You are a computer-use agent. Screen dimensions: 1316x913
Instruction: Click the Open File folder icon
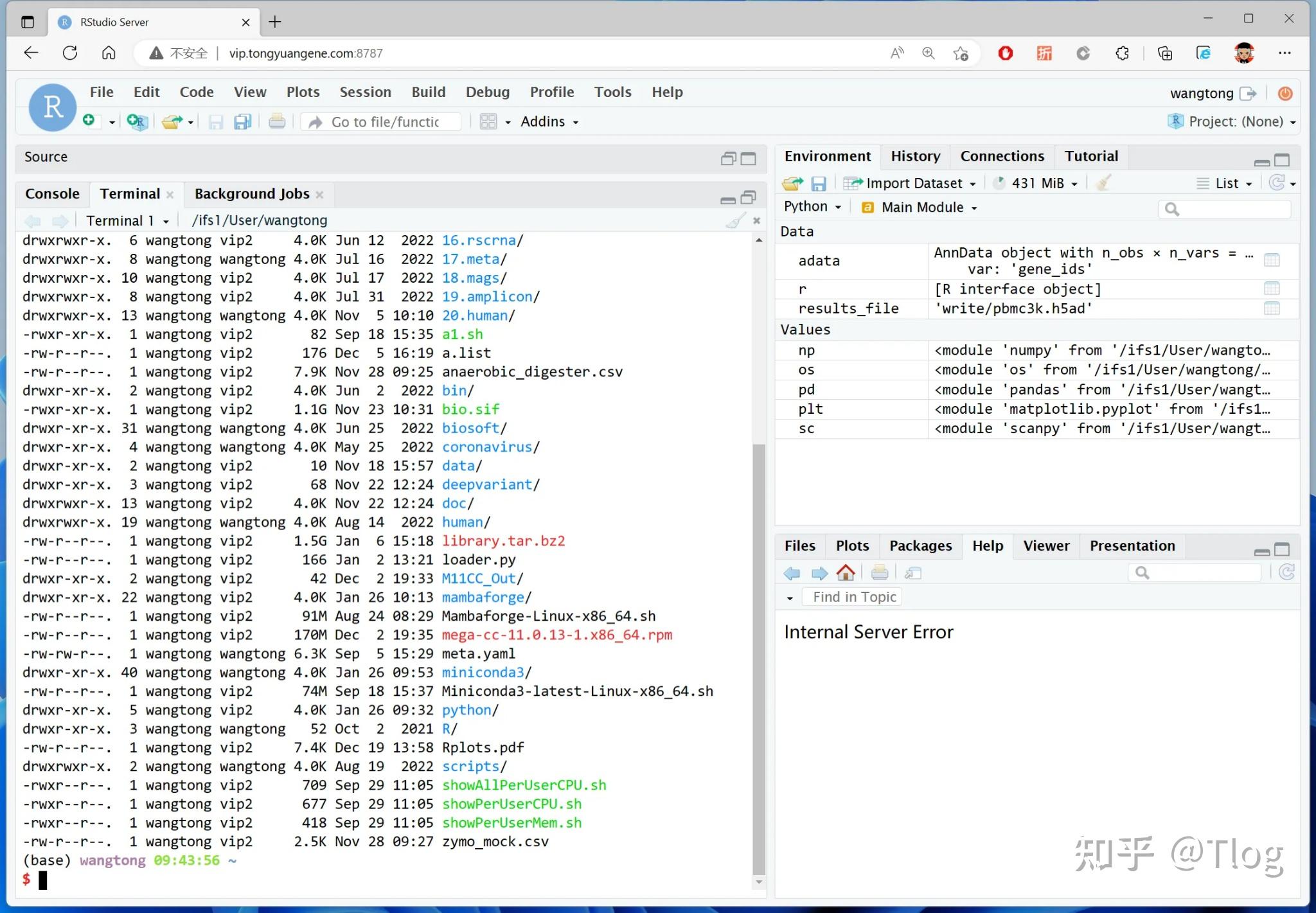click(x=172, y=121)
